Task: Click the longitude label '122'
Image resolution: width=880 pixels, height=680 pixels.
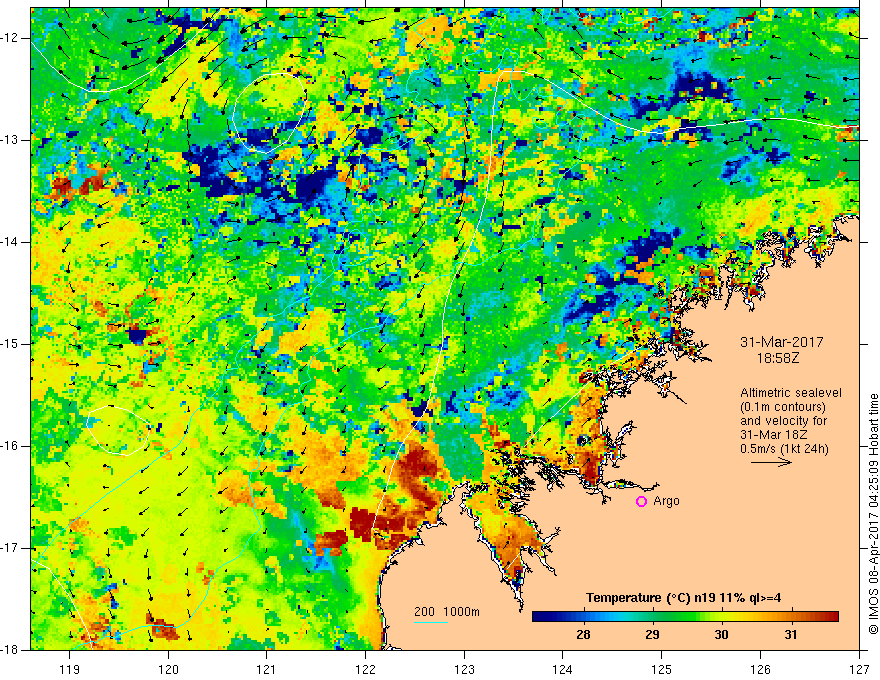Action: [x=365, y=669]
